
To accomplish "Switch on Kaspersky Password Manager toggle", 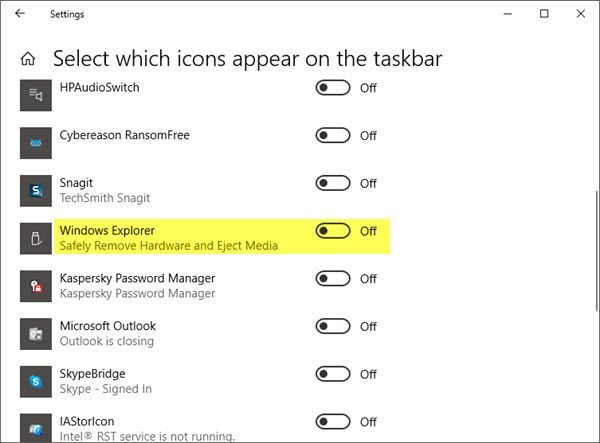I will point(333,279).
